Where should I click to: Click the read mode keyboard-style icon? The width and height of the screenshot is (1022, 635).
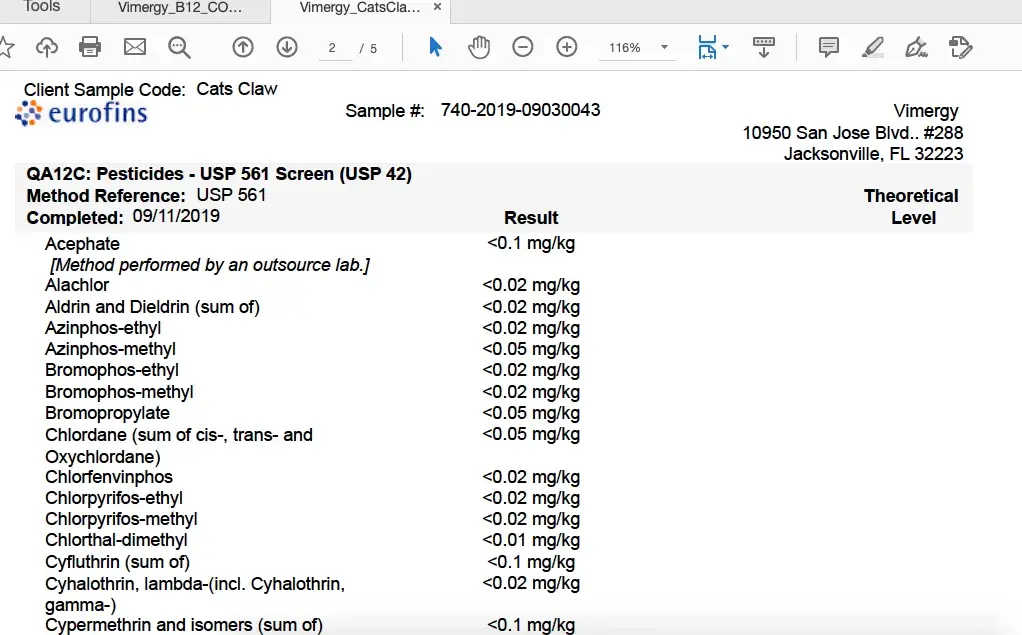(x=764, y=47)
